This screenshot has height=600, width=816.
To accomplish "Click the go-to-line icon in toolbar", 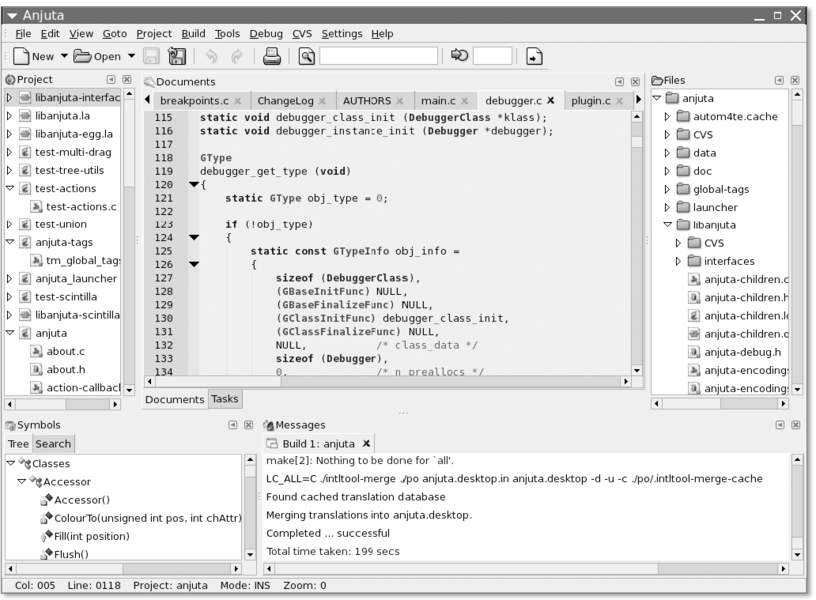I will pos(459,57).
